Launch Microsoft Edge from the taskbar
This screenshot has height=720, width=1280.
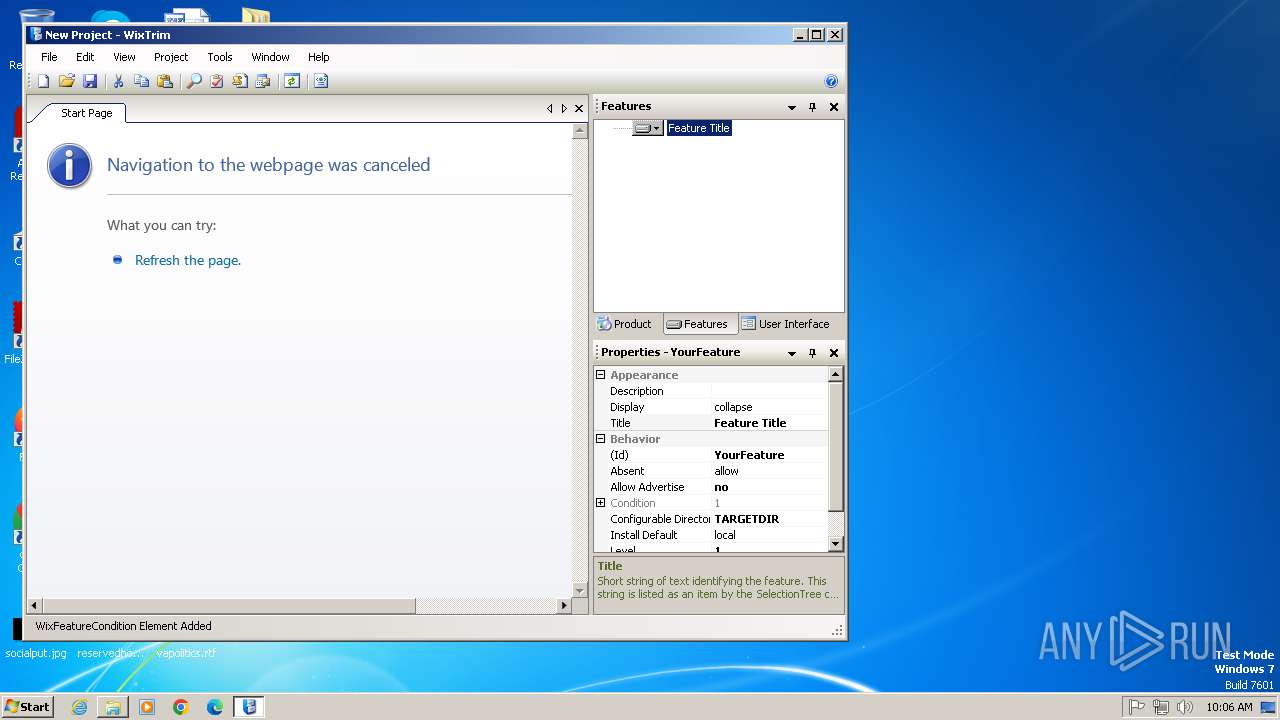(x=215, y=707)
